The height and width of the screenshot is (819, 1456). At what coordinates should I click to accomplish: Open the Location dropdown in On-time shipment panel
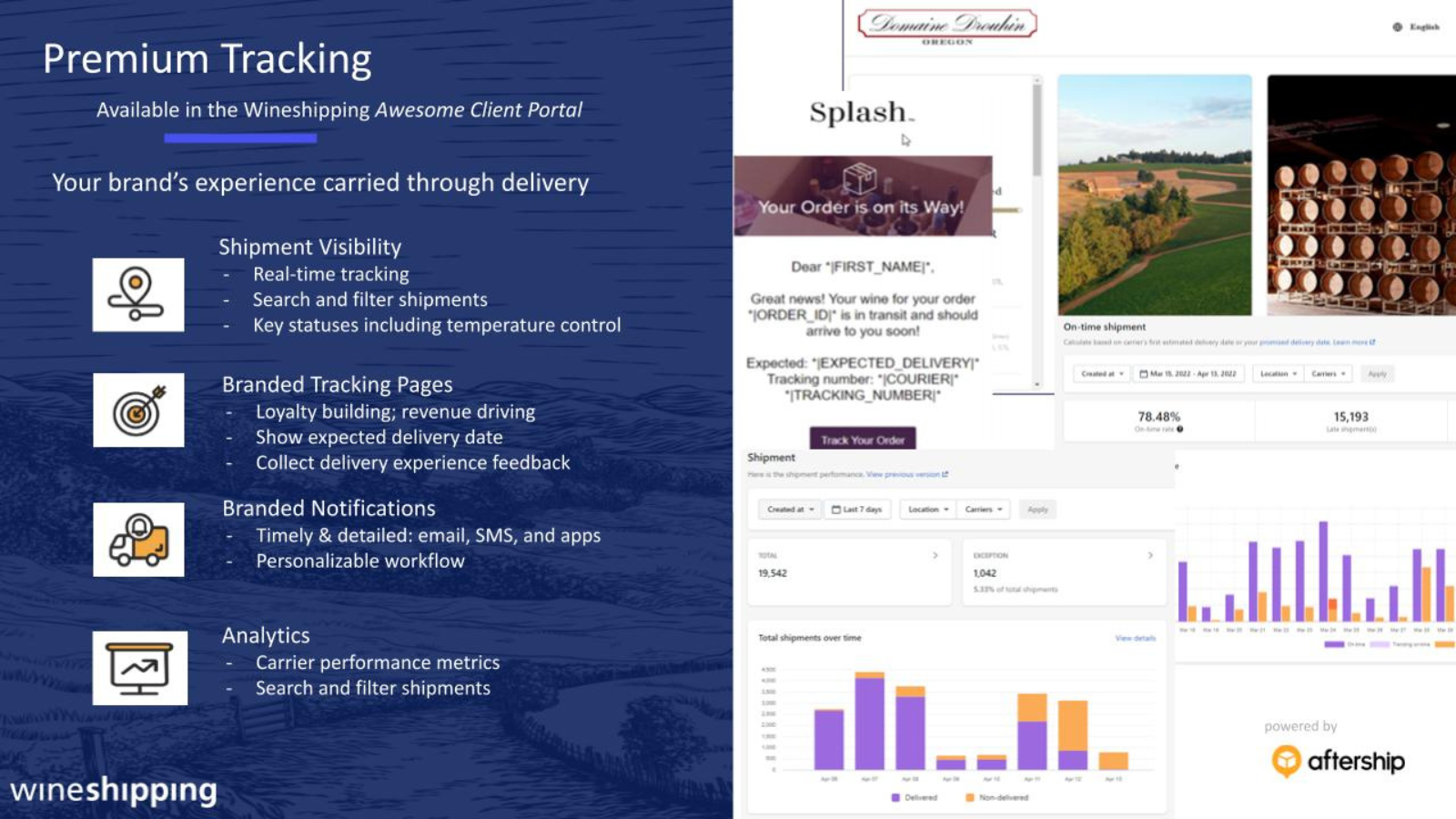coord(1279,374)
